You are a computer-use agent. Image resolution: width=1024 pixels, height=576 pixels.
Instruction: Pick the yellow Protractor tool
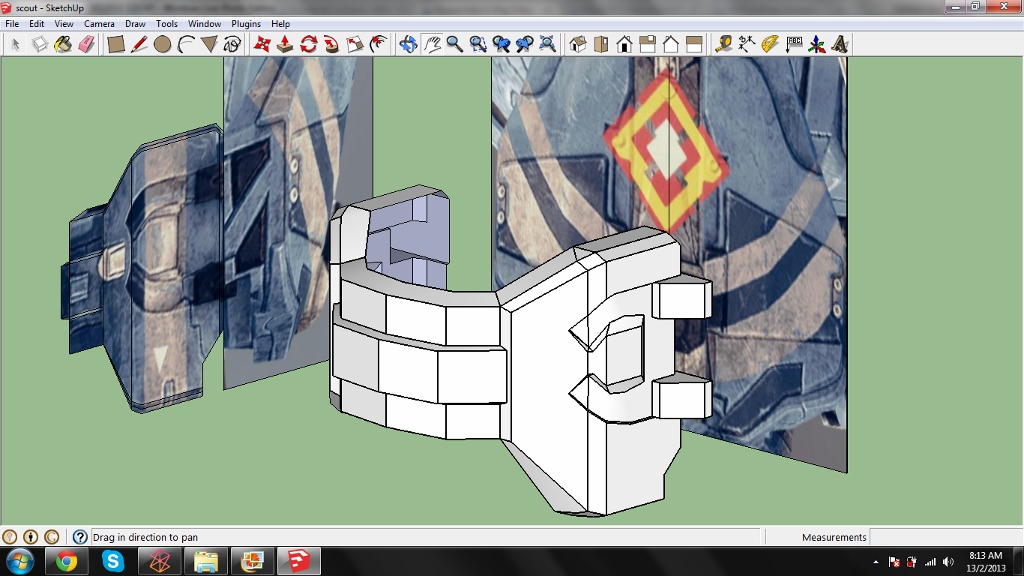pos(771,44)
